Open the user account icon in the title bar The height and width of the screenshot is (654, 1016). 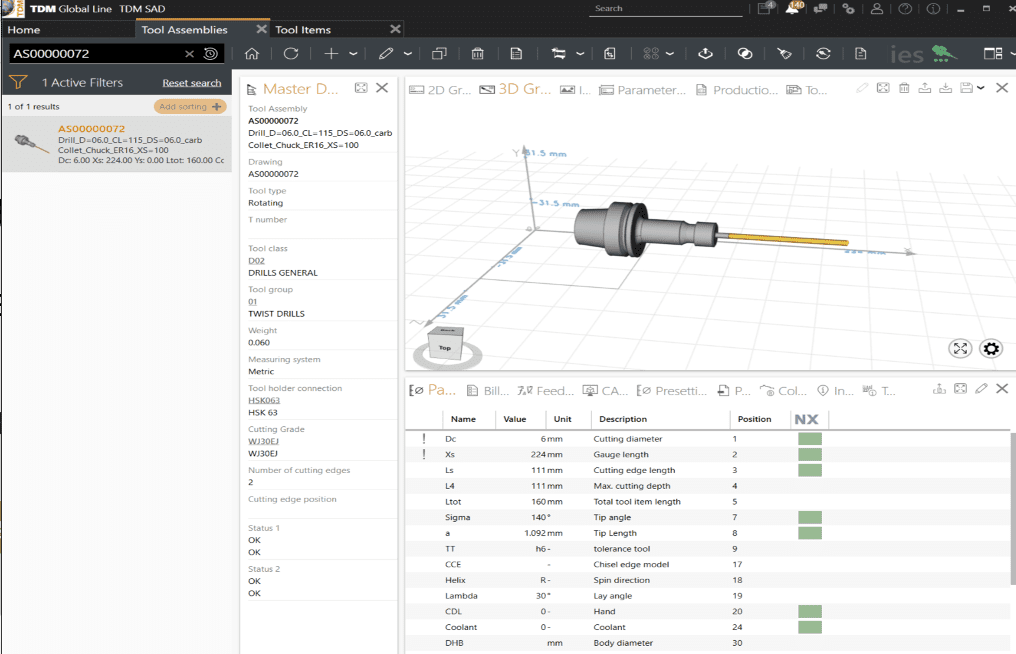click(877, 8)
